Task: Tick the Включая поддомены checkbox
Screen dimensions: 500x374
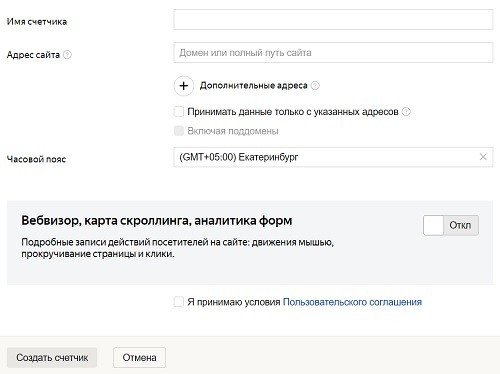Action: coord(179,131)
